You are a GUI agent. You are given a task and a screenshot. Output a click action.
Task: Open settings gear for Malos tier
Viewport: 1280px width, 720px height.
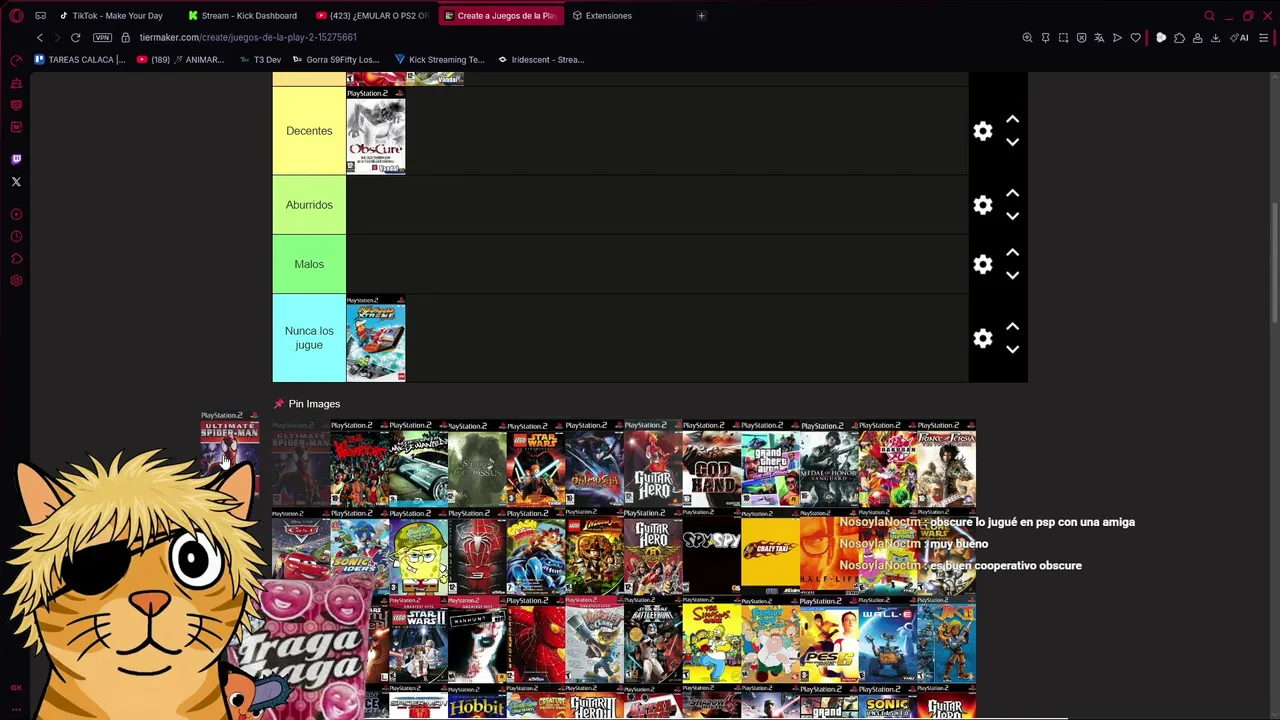coord(983,264)
